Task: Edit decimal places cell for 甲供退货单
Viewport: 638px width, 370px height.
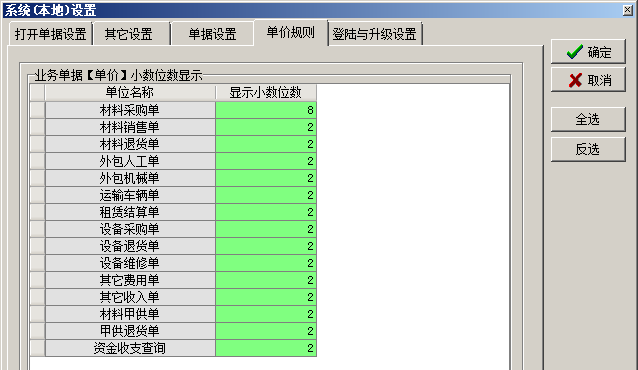Action: pyautogui.click(x=266, y=331)
